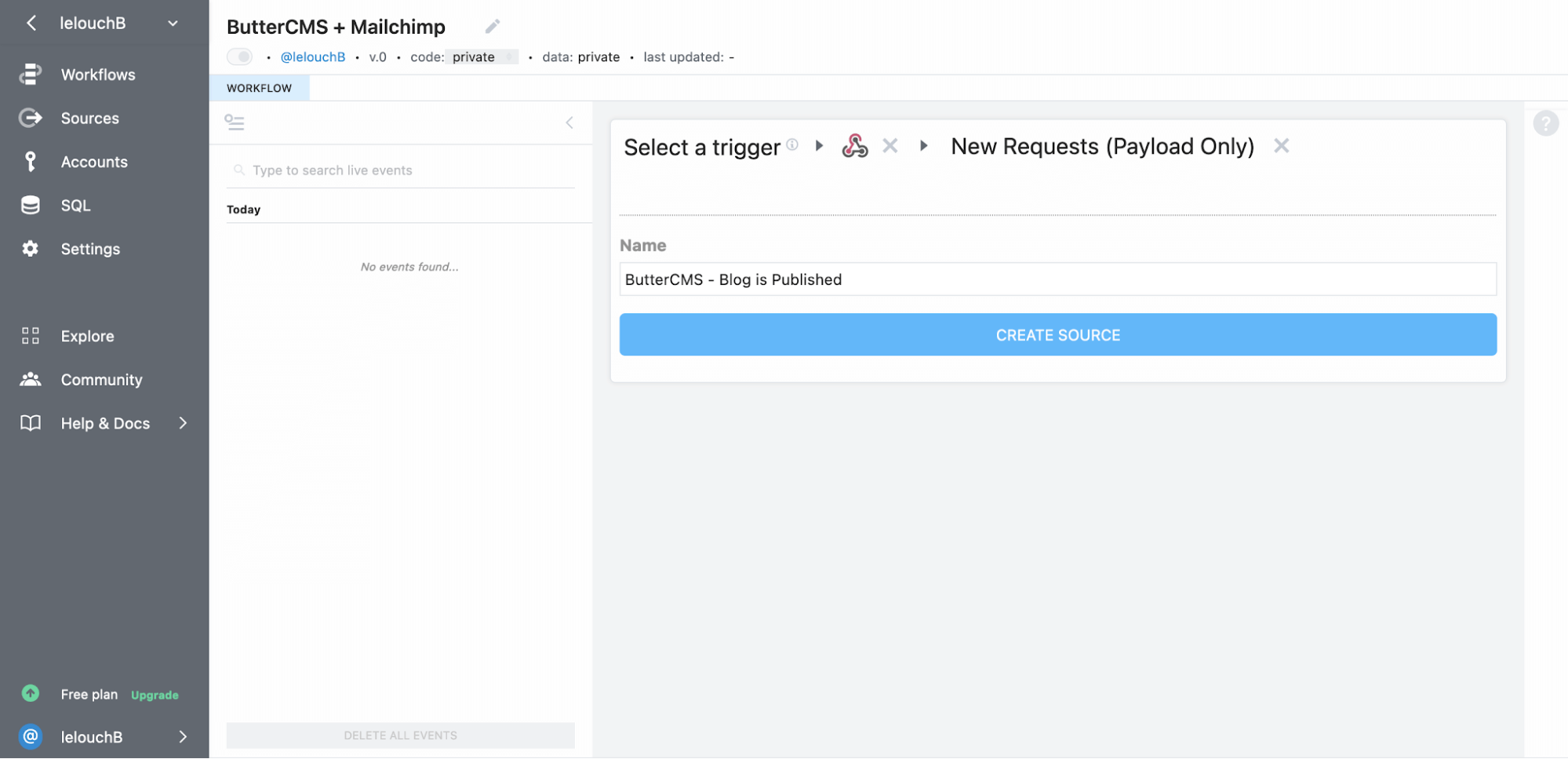Click the arrow after Select a trigger
Screen dimensions: 1568x759
pyautogui.click(x=819, y=146)
